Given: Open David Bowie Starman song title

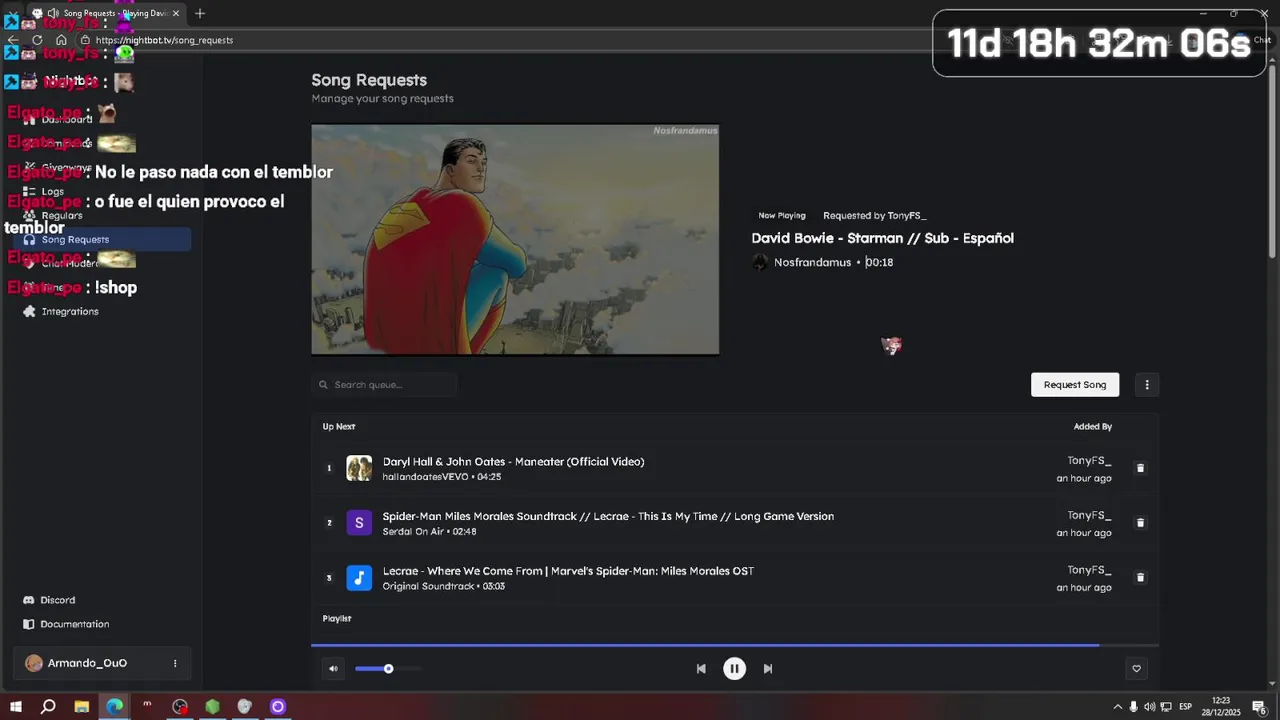Looking at the screenshot, I should tap(882, 238).
